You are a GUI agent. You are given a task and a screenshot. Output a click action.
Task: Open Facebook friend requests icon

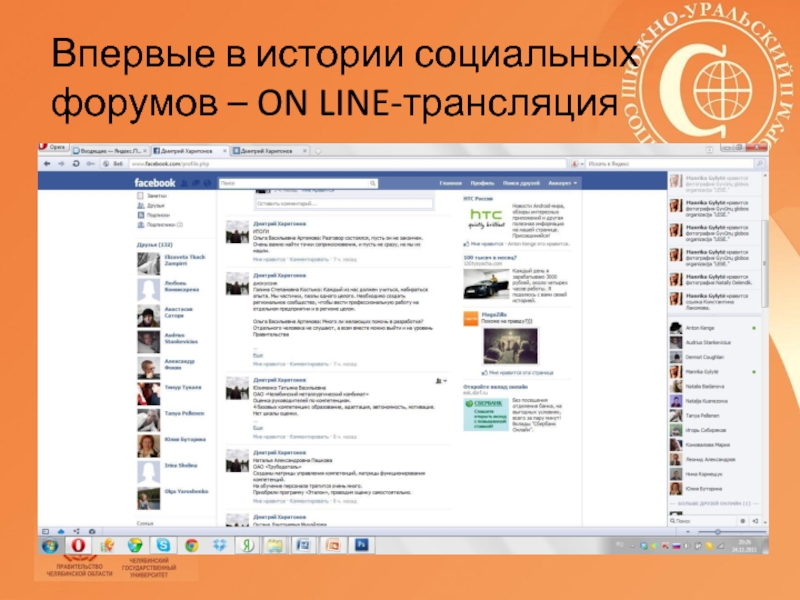click(185, 183)
